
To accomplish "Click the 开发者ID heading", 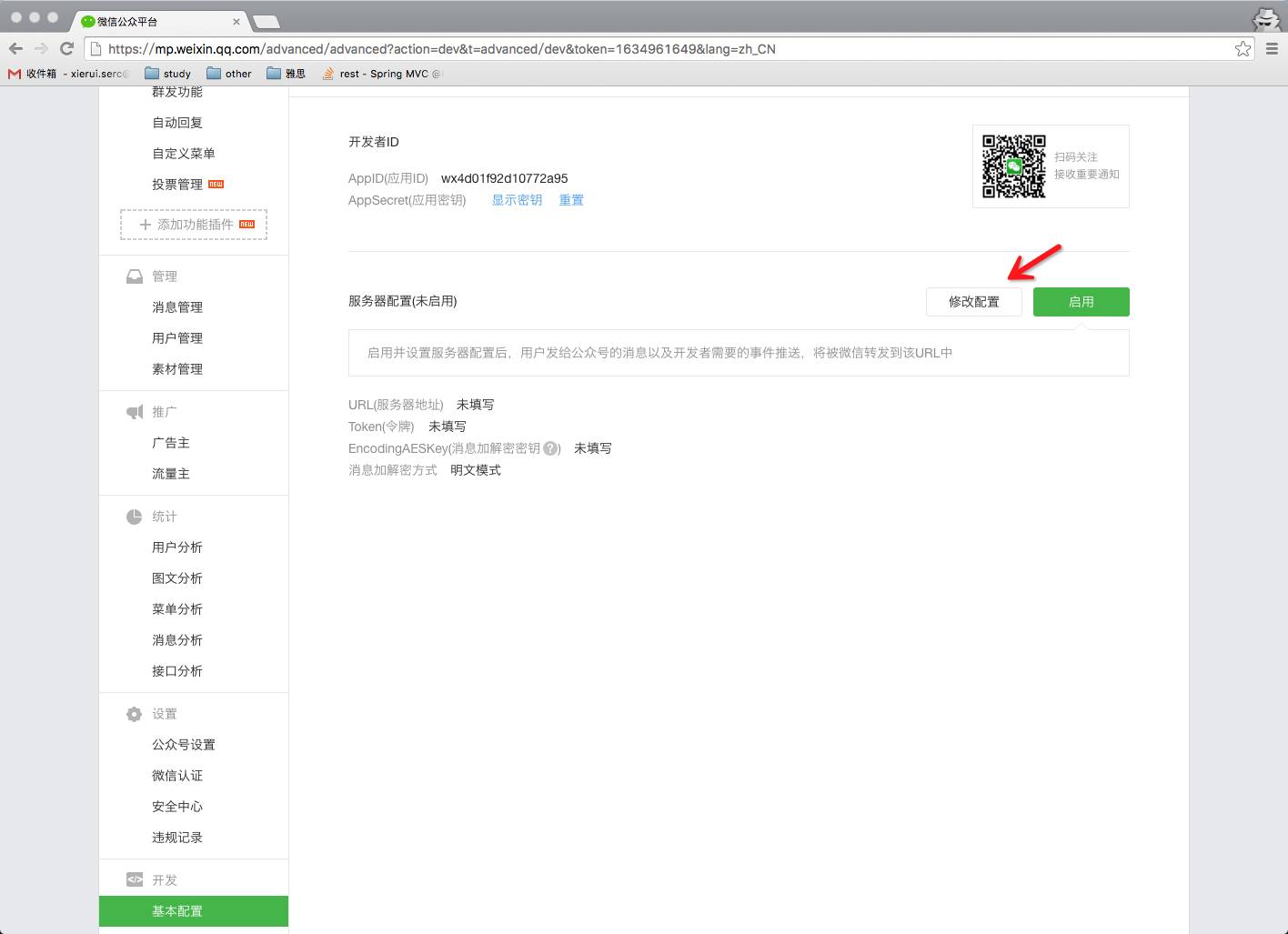I will pyautogui.click(x=374, y=142).
